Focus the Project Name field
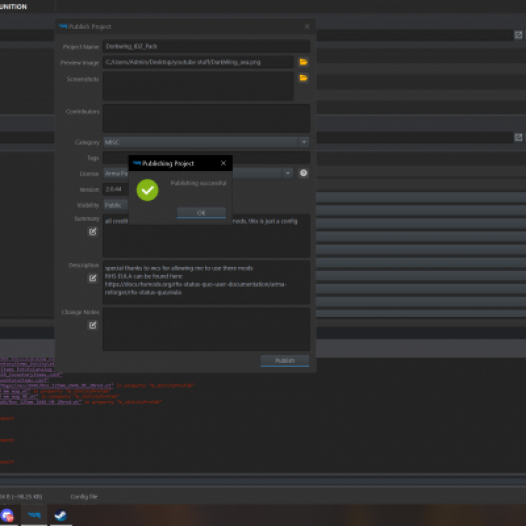Viewport: 526px width, 526px height. coord(206,46)
